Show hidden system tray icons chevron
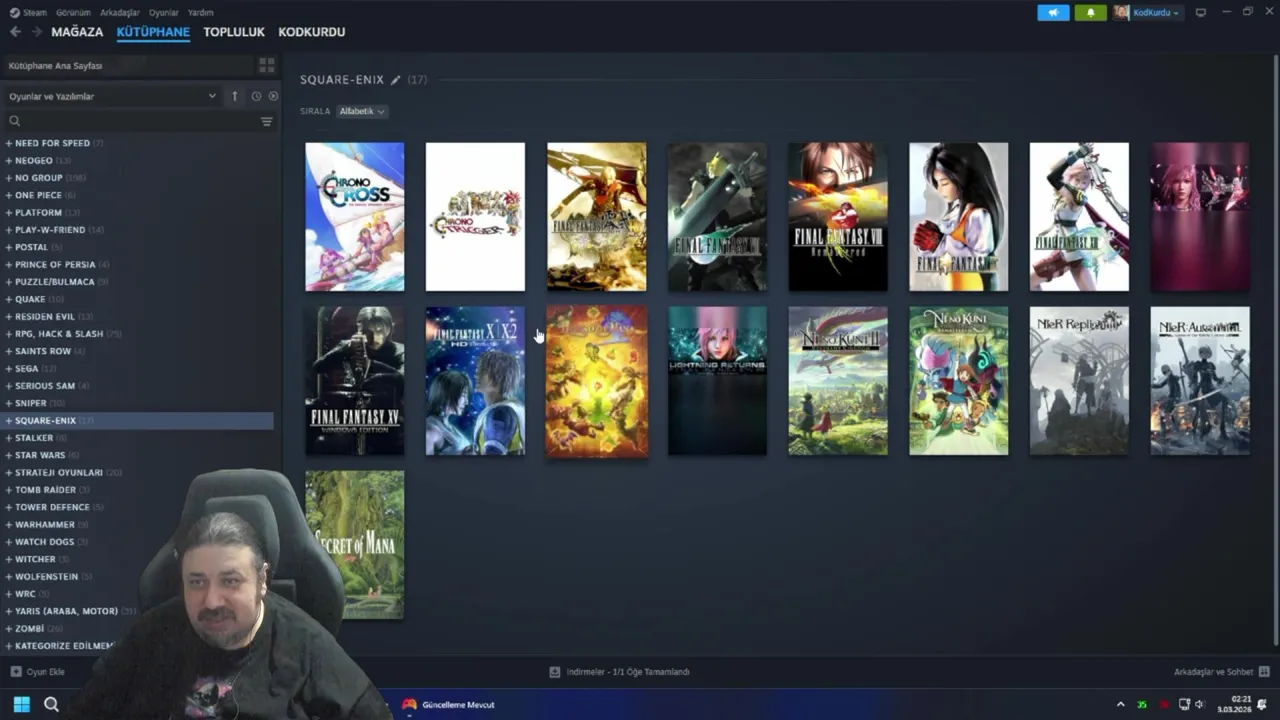 coord(1120,704)
